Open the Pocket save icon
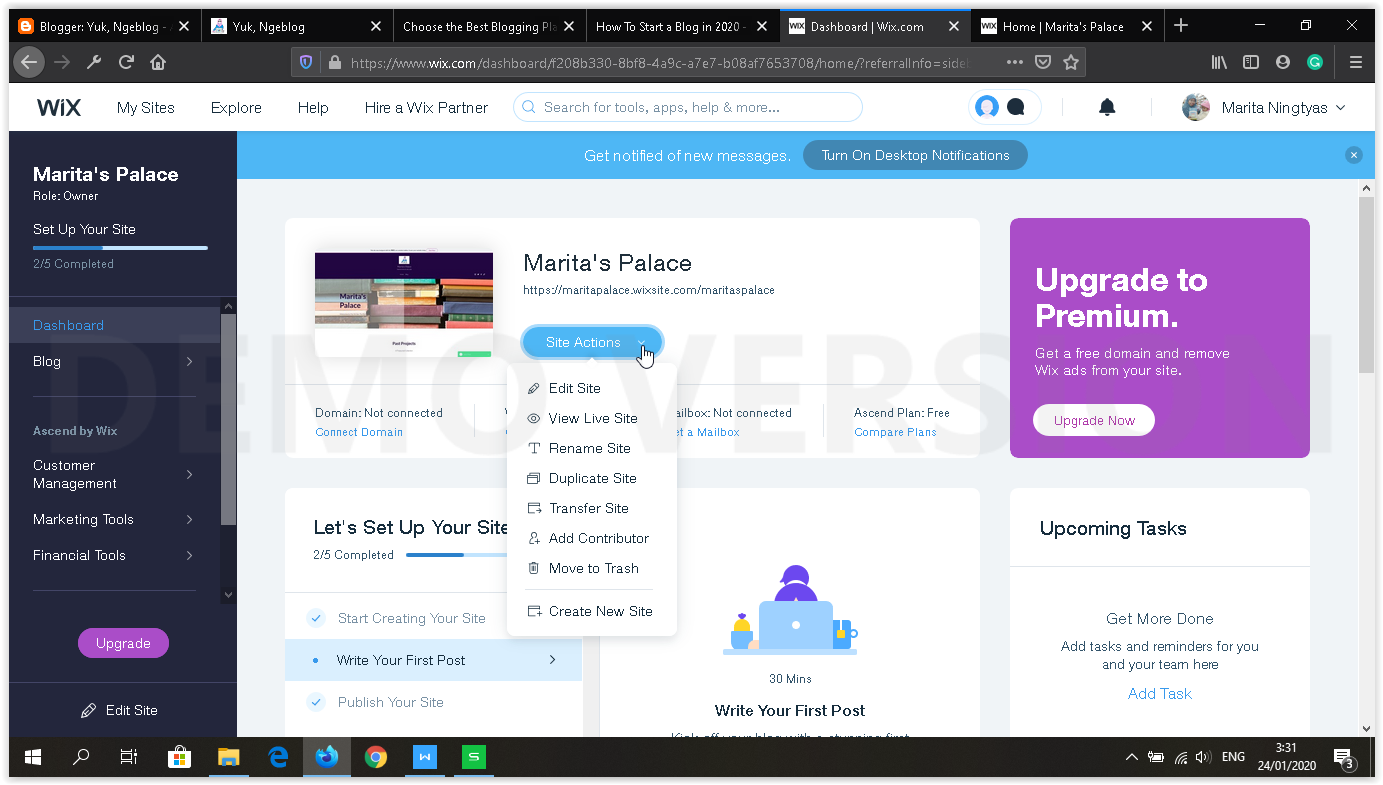The width and height of the screenshot is (1383, 785). tap(1043, 62)
